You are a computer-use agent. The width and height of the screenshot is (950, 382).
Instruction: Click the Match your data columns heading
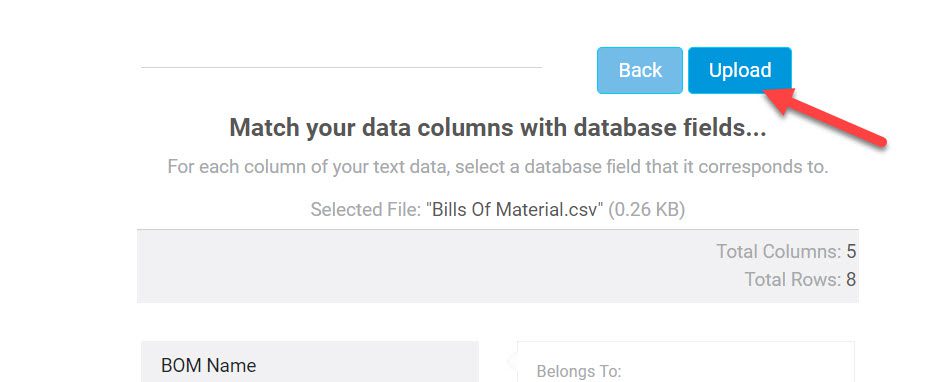tap(498, 128)
